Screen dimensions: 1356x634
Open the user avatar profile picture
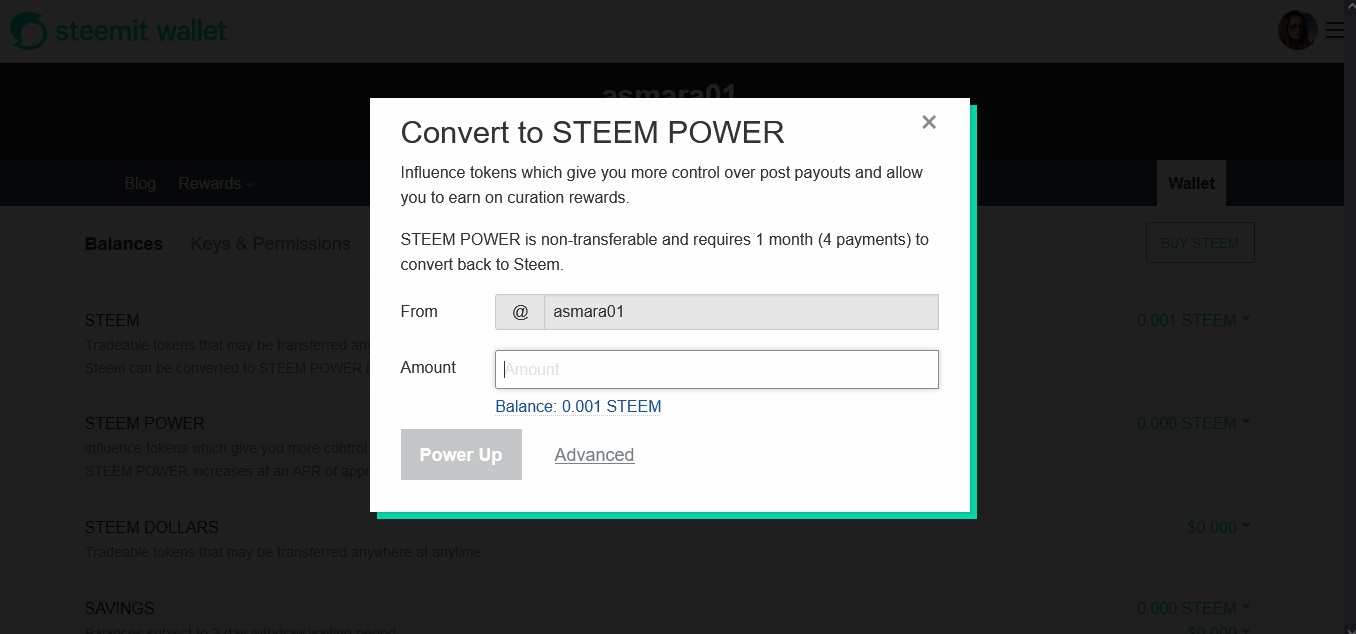pyautogui.click(x=1297, y=30)
